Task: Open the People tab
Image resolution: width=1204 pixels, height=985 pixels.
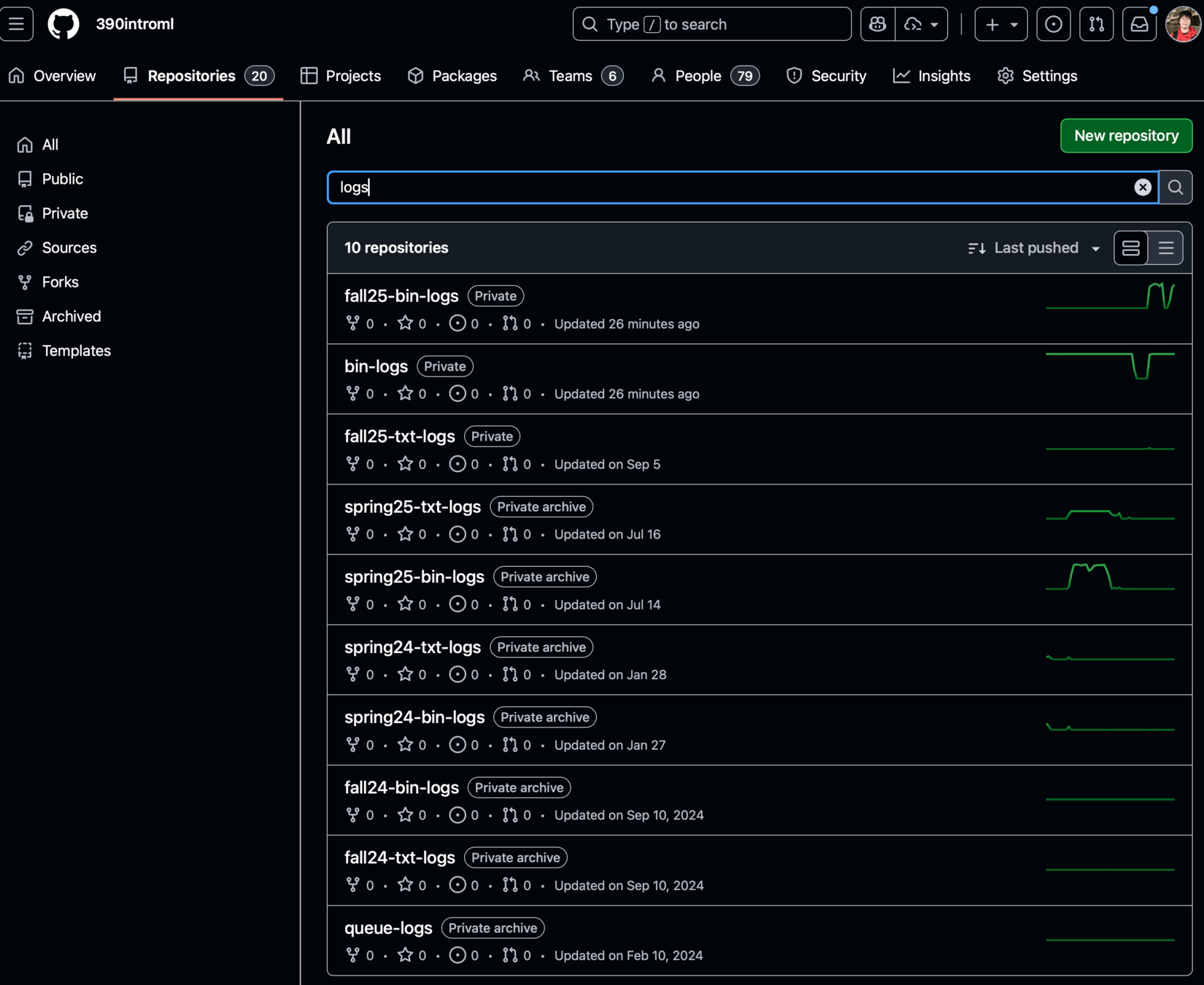Action: 706,76
